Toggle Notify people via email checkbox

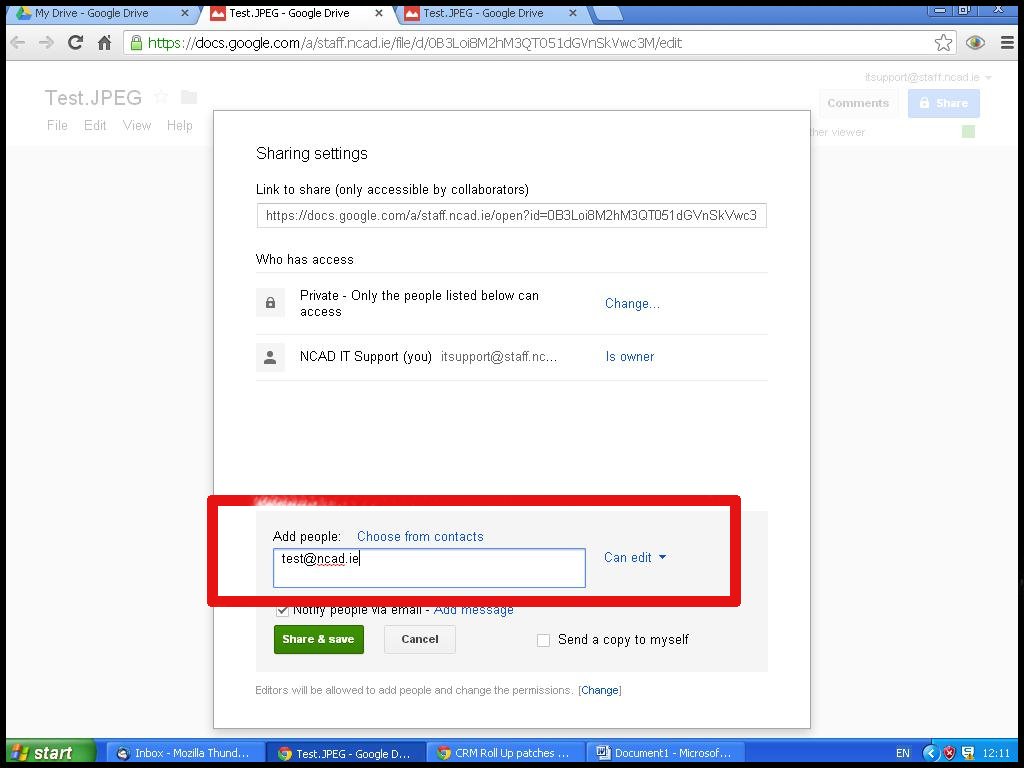[x=282, y=610]
